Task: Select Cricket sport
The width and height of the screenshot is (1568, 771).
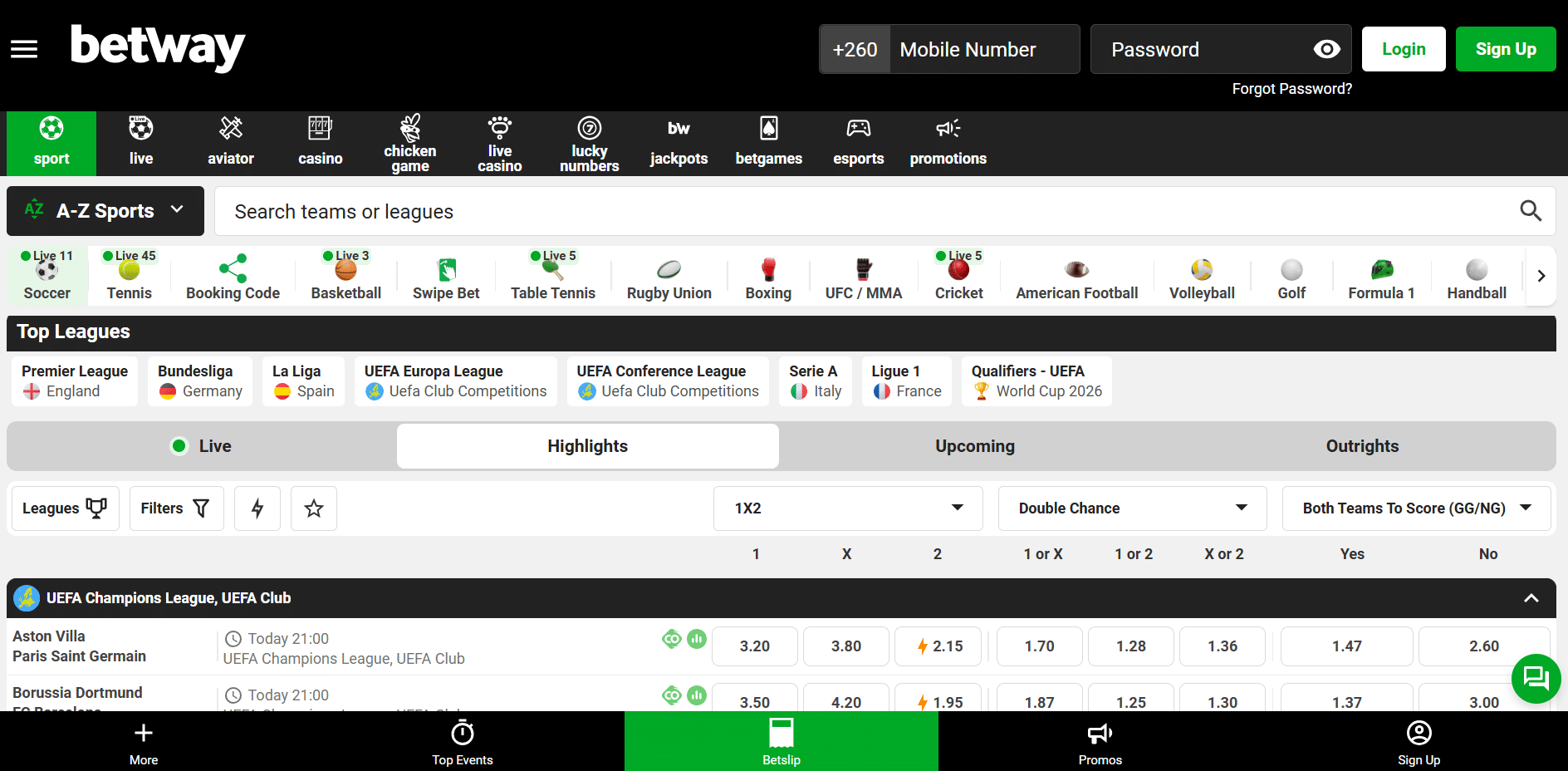Action: [x=959, y=276]
